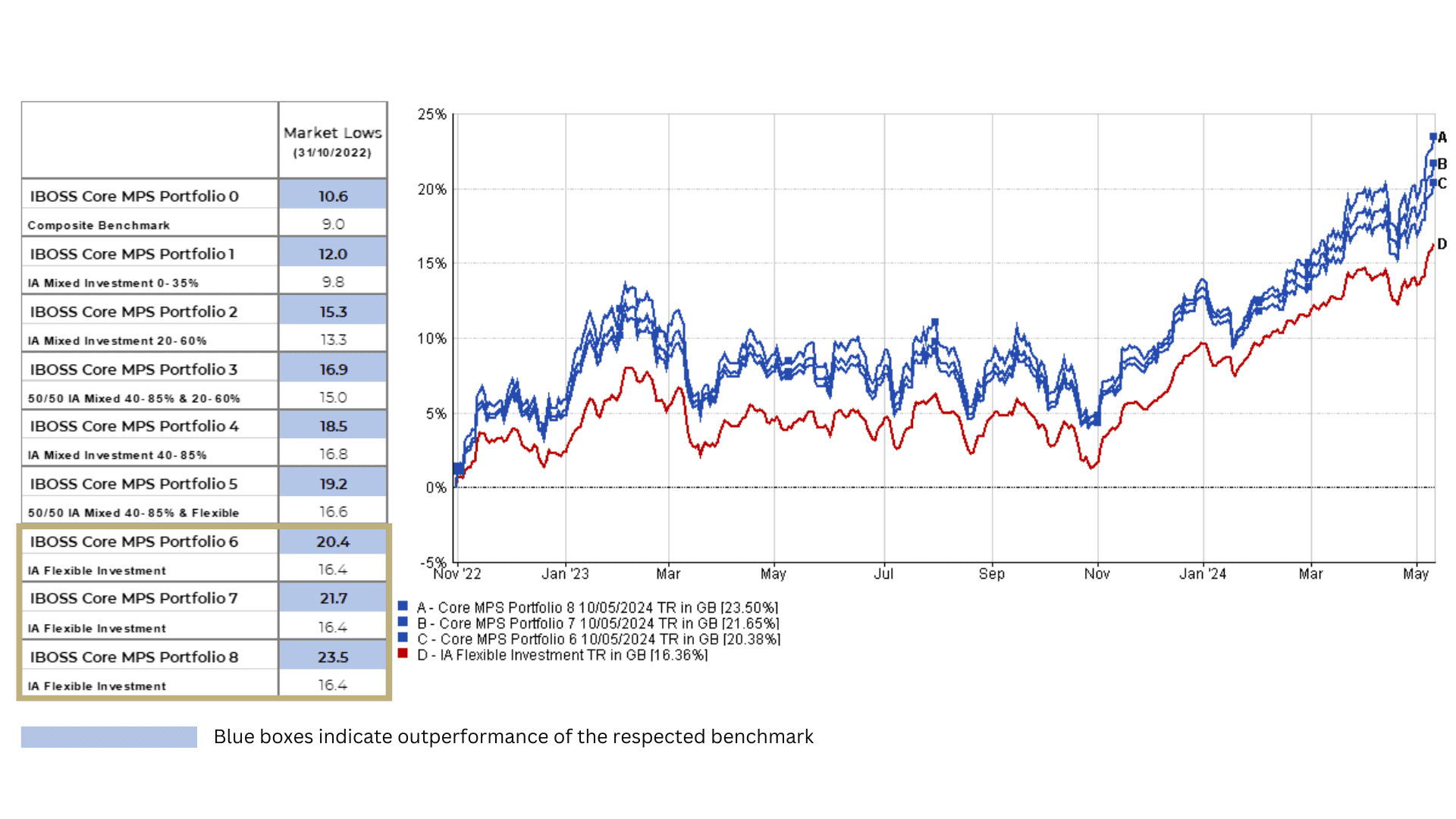Click the 25% label on the vertical axis
Image resolution: width=1456 pixels, height=819 pixels.
[x=432, y=115]
